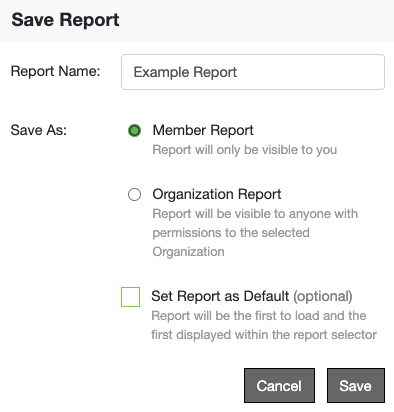Enable the Set Report as Default checkbox
394x412 pixels.
[130, 297]
